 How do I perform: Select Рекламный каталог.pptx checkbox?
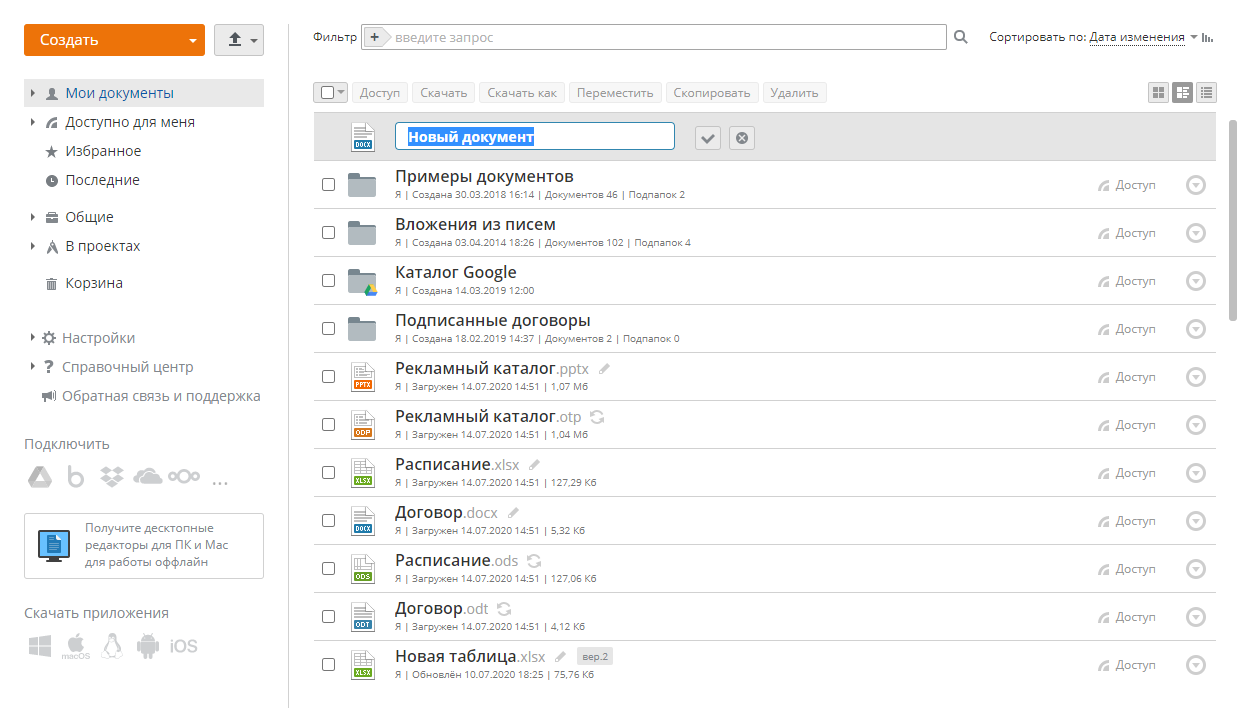[x=328, y=377]
